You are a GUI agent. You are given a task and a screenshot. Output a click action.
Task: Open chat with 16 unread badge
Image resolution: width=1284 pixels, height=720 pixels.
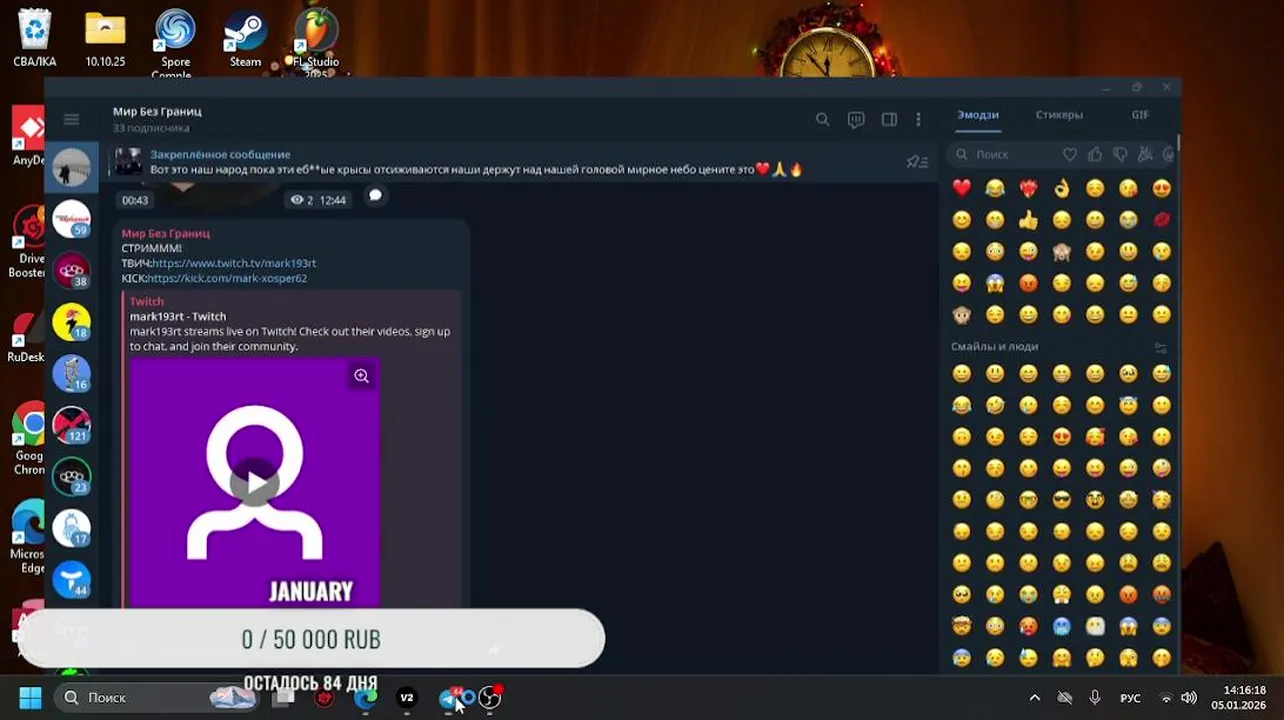pos(72,374)
